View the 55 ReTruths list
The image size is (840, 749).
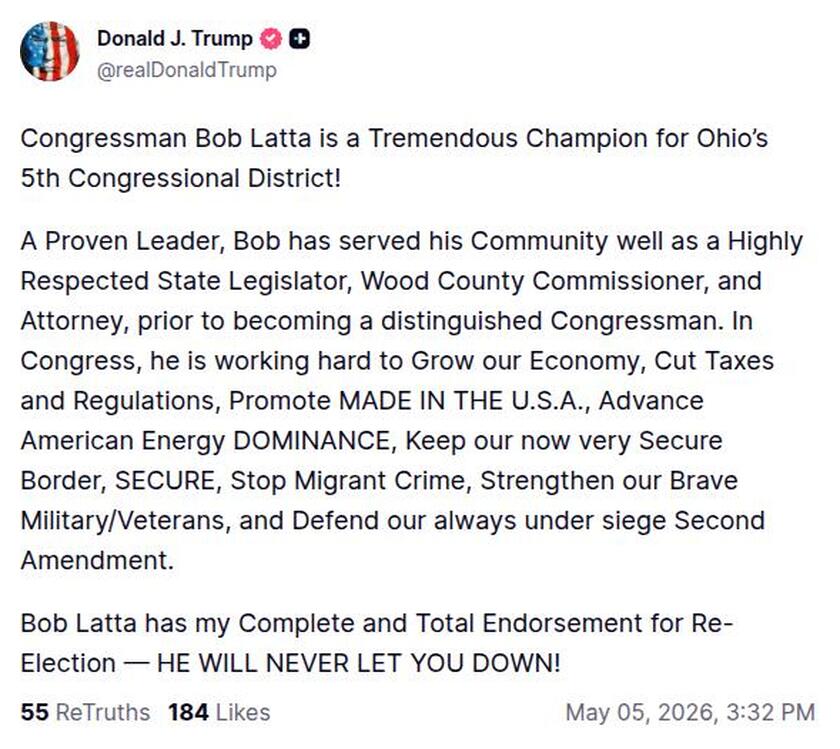pyautogui.click(x=86, y=713)
